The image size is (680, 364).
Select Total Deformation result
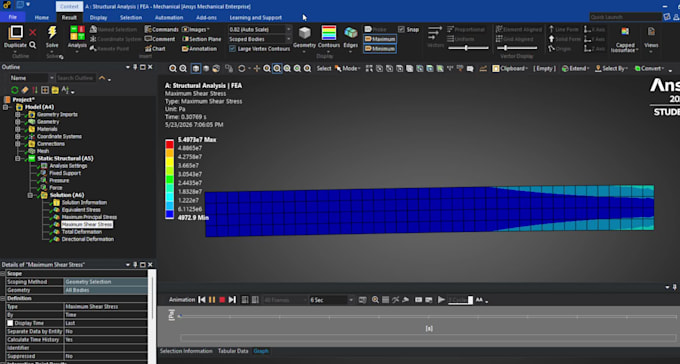point(82,232)
